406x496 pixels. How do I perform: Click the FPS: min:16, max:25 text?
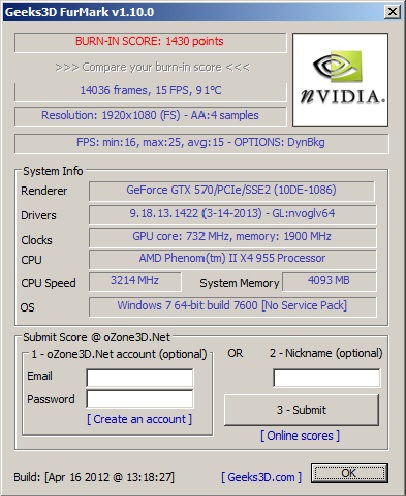[x=200, y=143]
